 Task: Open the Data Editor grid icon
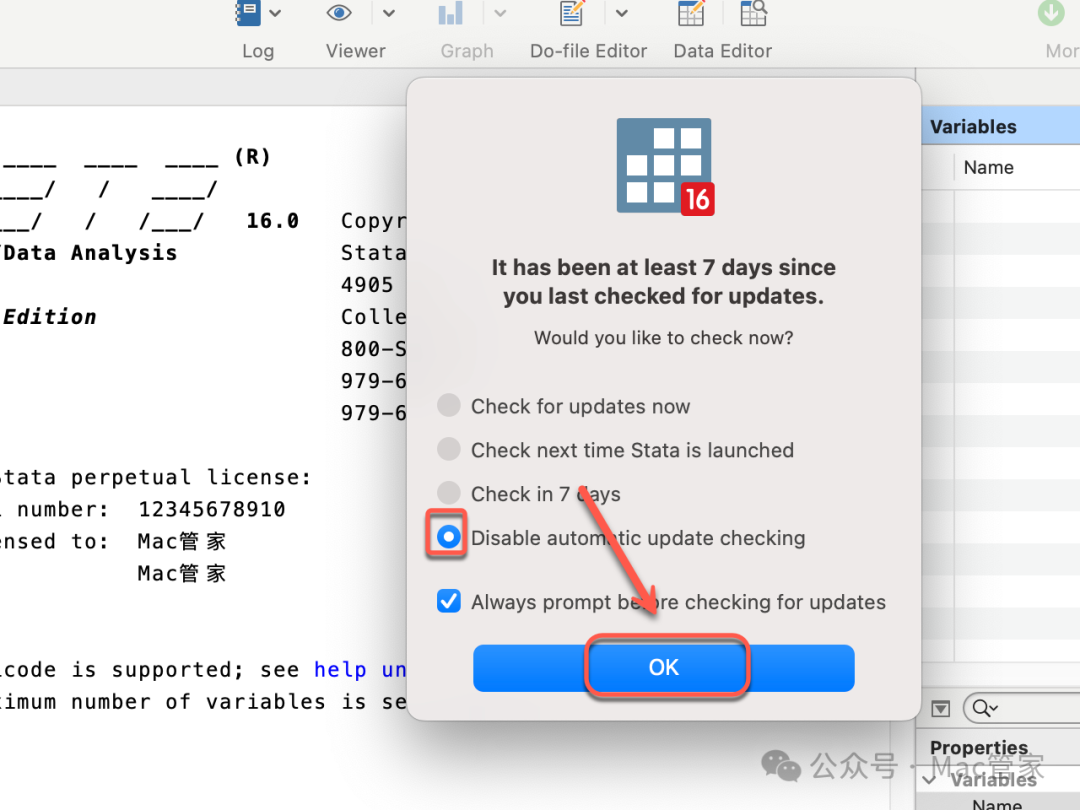tap(691, 13)
